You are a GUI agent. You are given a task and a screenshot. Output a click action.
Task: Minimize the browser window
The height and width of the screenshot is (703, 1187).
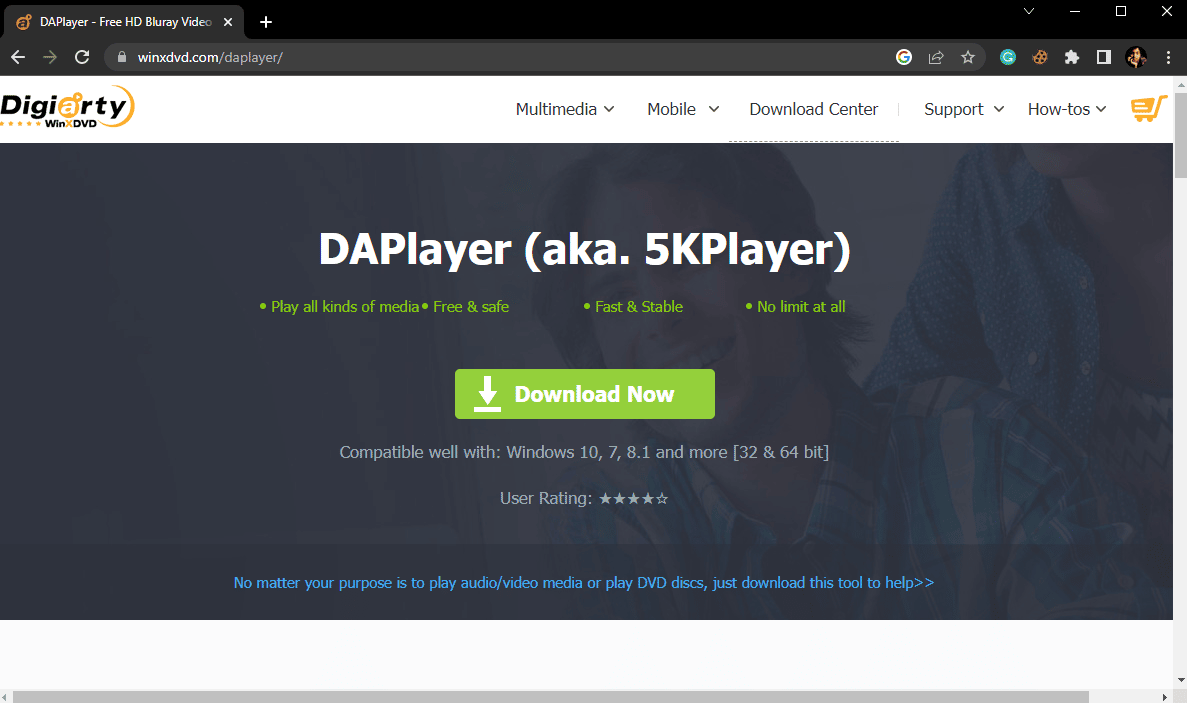coord(1074,11)
